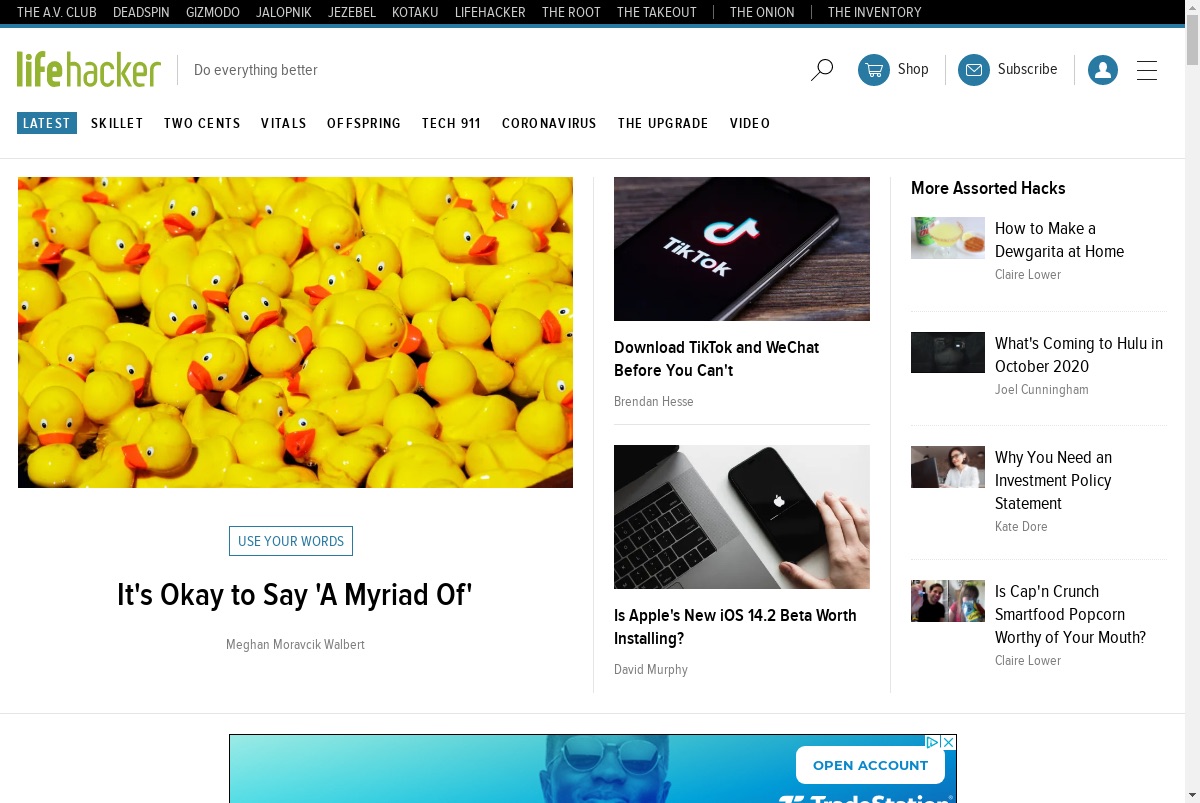Viewport: 1200px width, 803px height.
Task: View author David Murphy
Action: click(x=651, y=670)
